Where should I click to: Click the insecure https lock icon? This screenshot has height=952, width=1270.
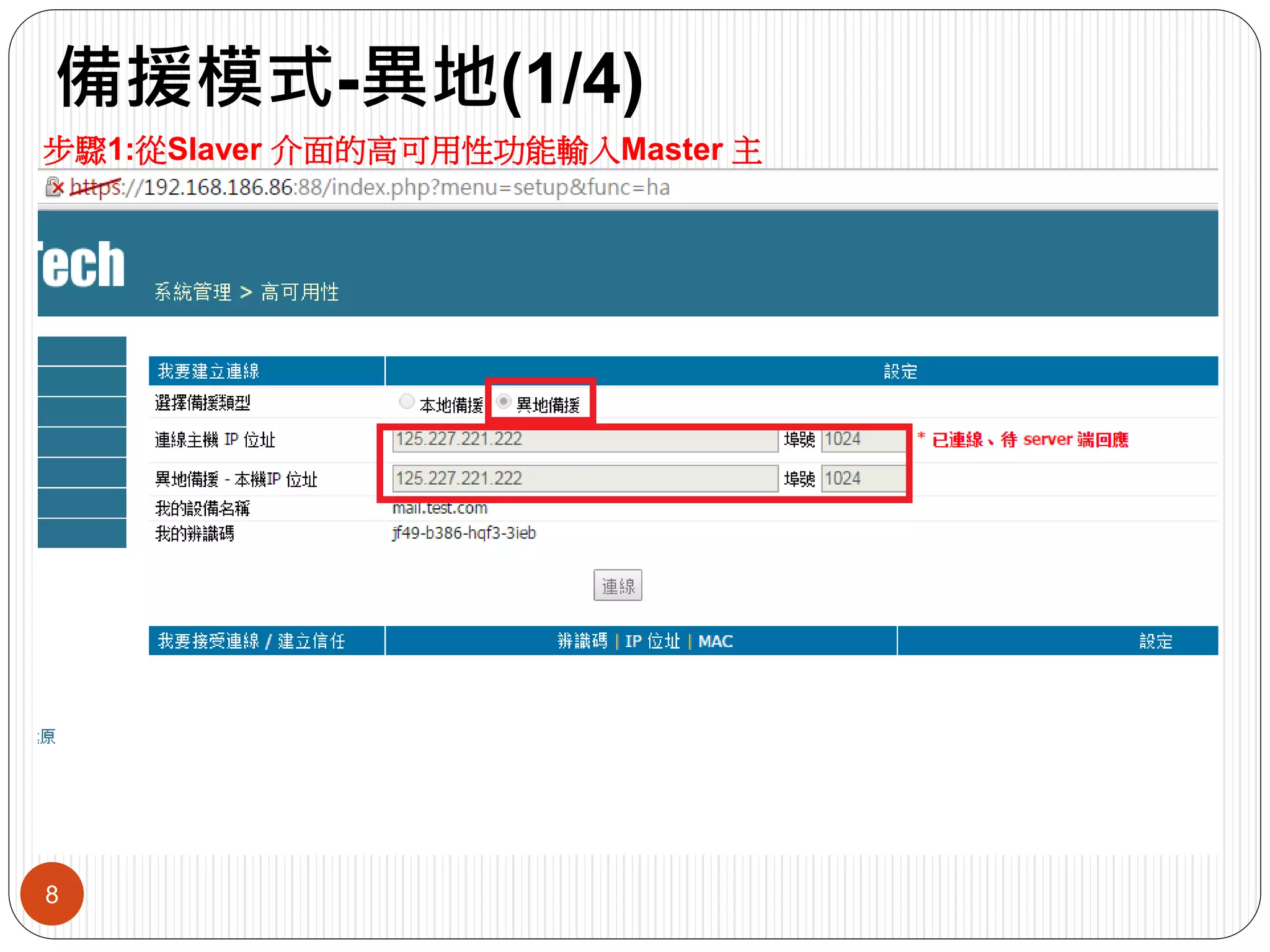pos(55,187)
